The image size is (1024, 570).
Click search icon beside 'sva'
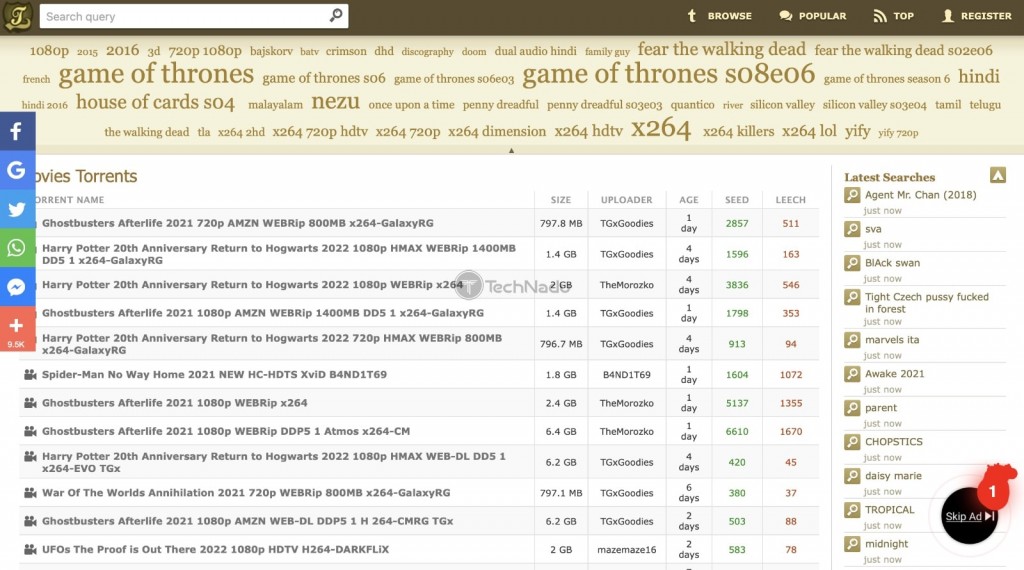852,229
